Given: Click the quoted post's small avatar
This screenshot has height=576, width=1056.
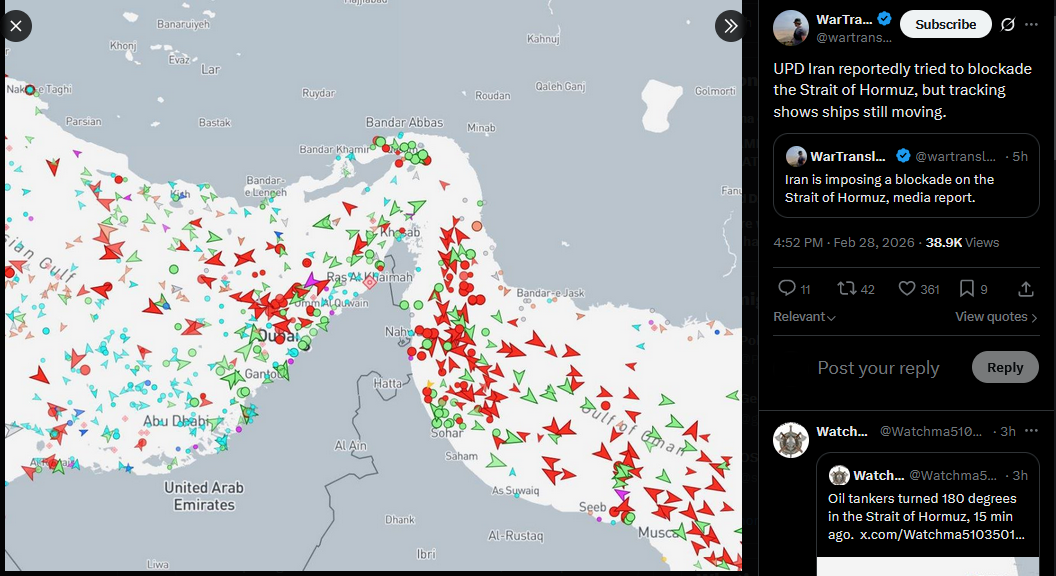Looking at the screenshot, I should [796, 156].
